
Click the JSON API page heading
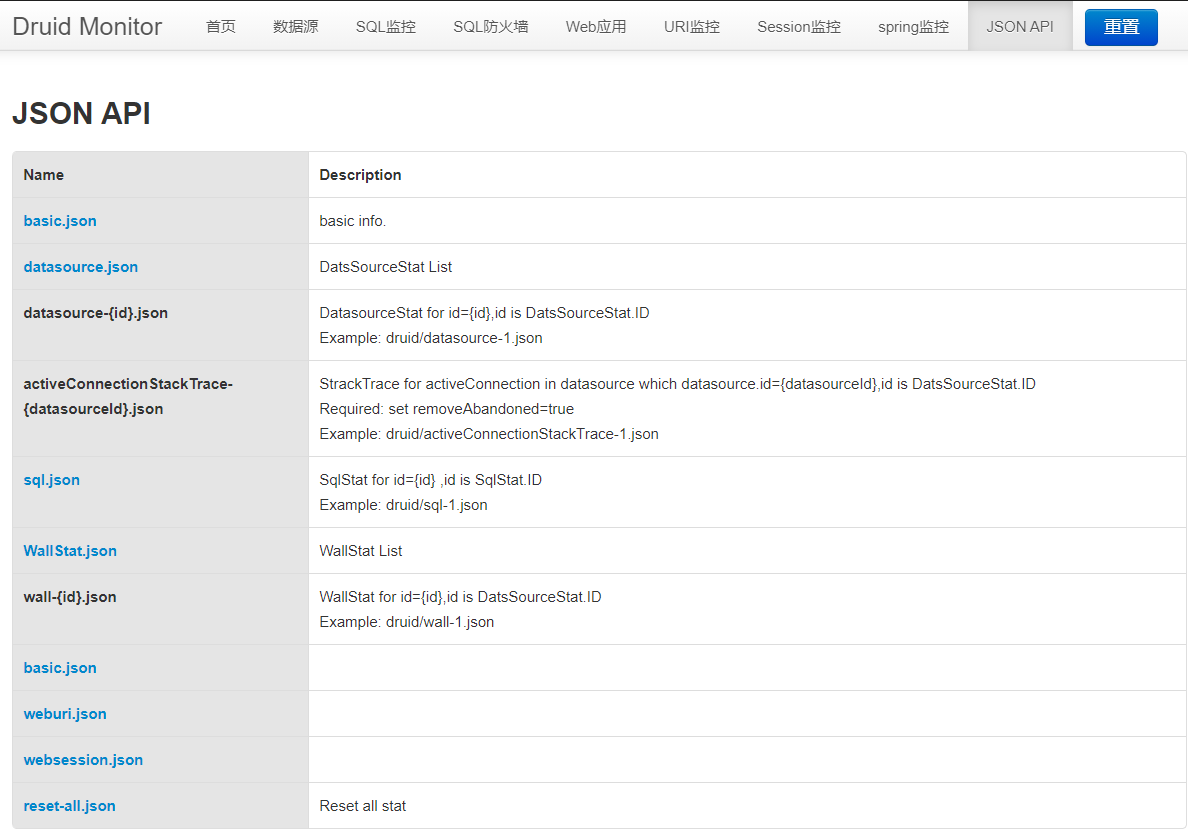point(81,114)
